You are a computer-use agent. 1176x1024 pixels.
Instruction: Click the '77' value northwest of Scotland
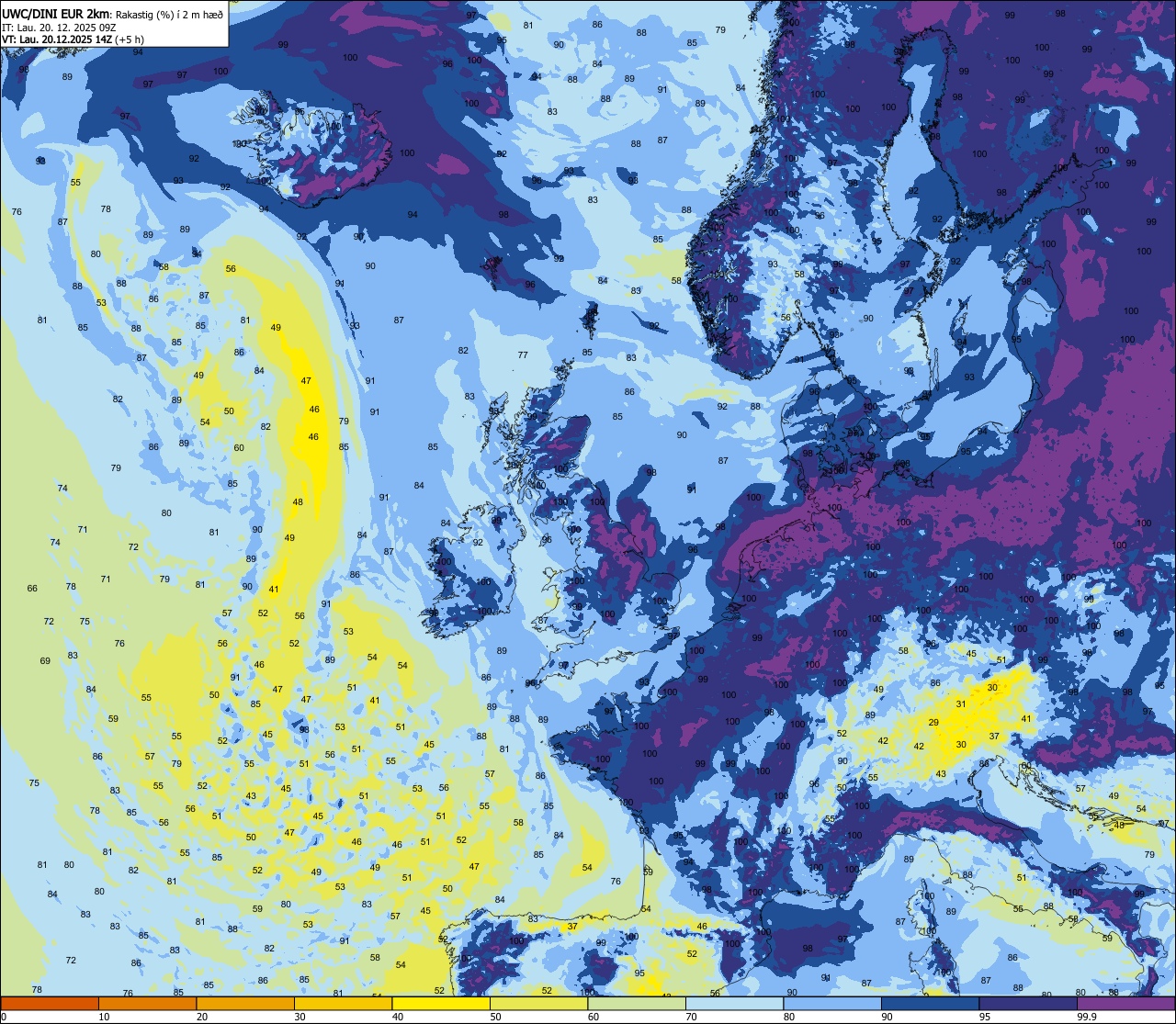[523, 354]
